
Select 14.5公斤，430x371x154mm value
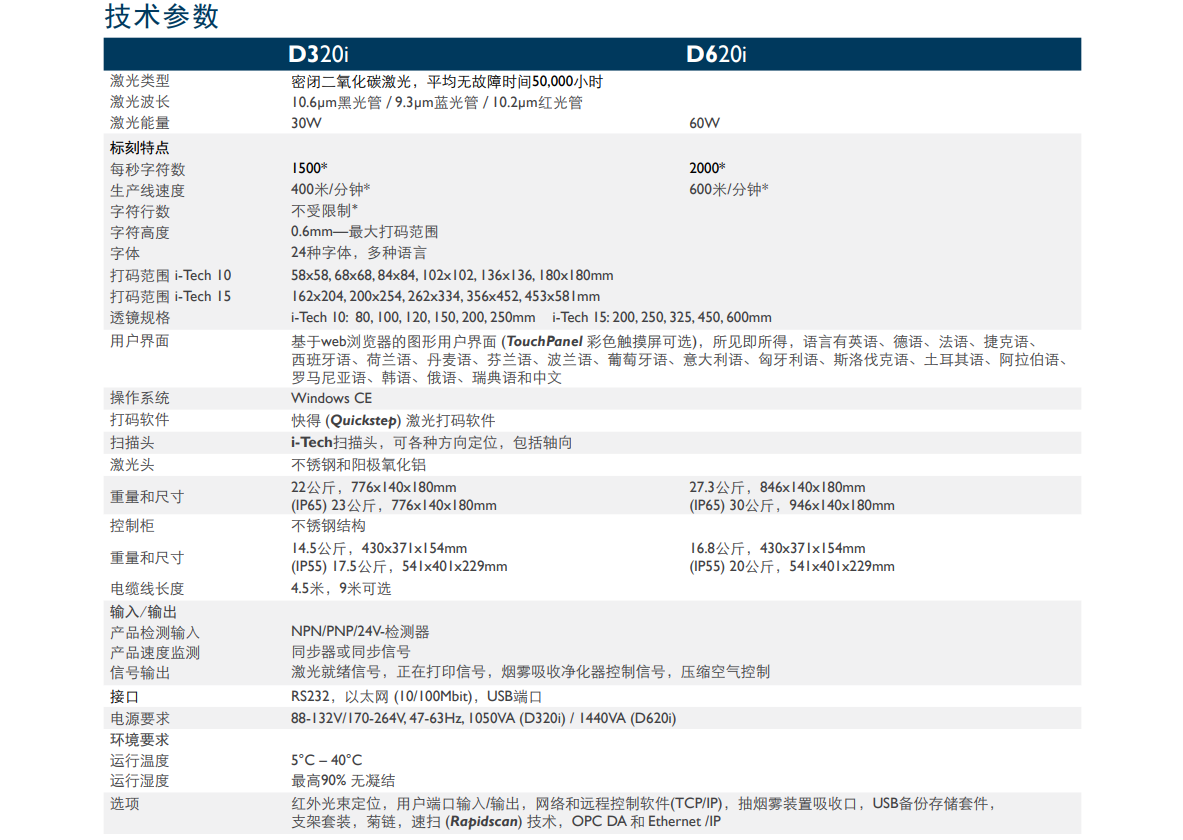[x=379, y=549]
